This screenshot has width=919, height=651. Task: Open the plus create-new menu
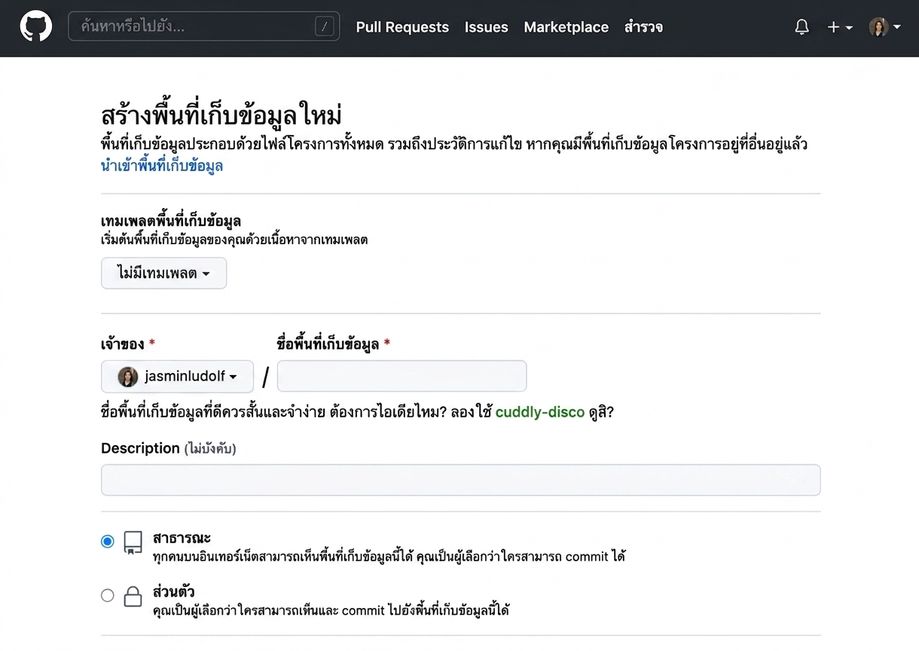(x=839, y=27)
